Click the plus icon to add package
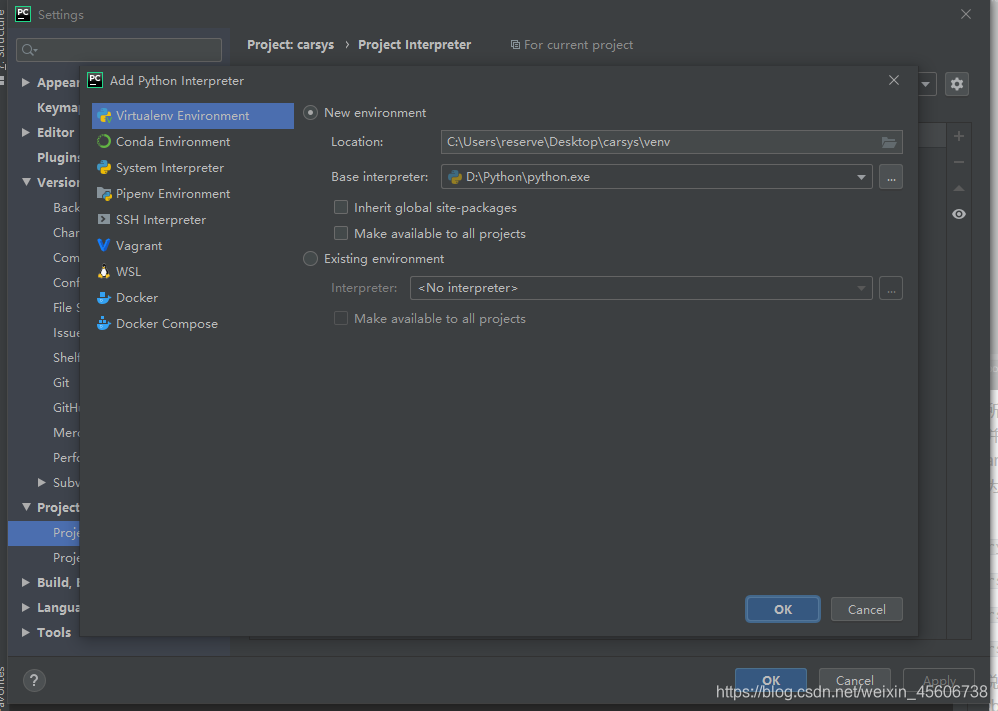The width and height of the screenshot is (998, 711). 959,136
